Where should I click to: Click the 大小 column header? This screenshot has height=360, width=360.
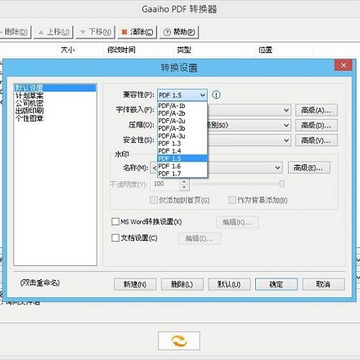[80, 50]
